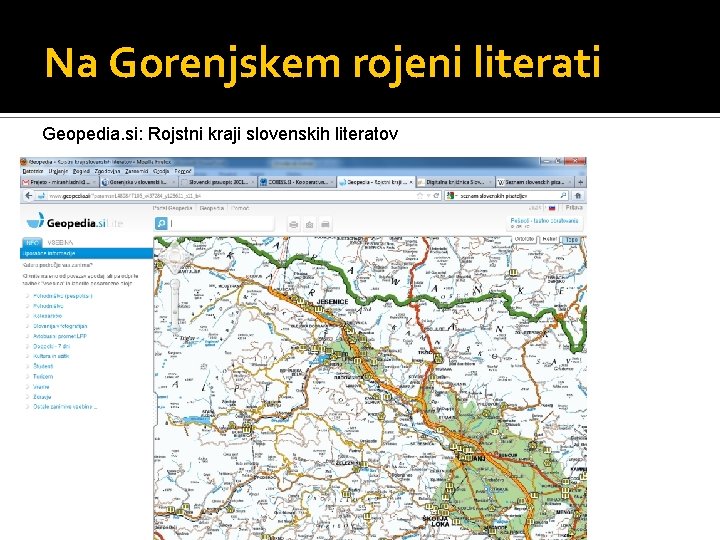
Task: Click the print icon in Geopedia toolbar
Action: 294,225
